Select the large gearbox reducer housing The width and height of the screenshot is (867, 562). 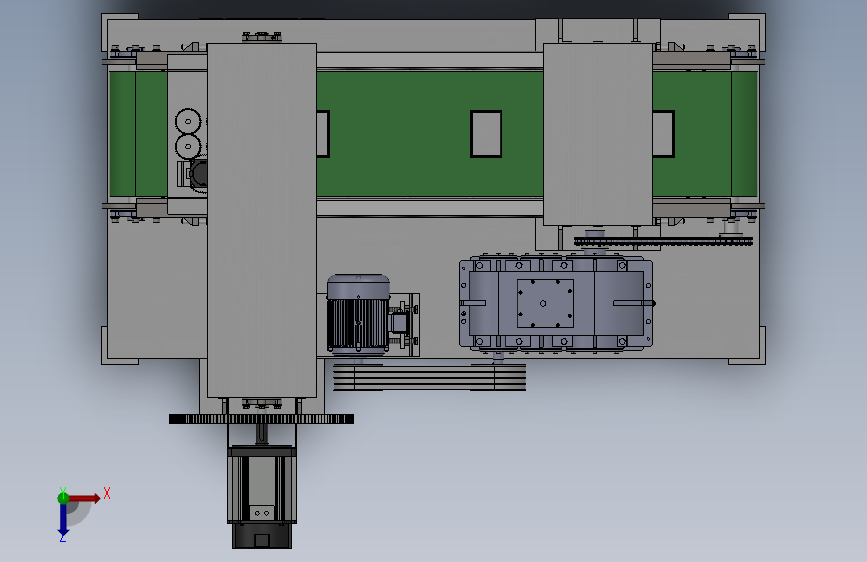coord(556,303)
